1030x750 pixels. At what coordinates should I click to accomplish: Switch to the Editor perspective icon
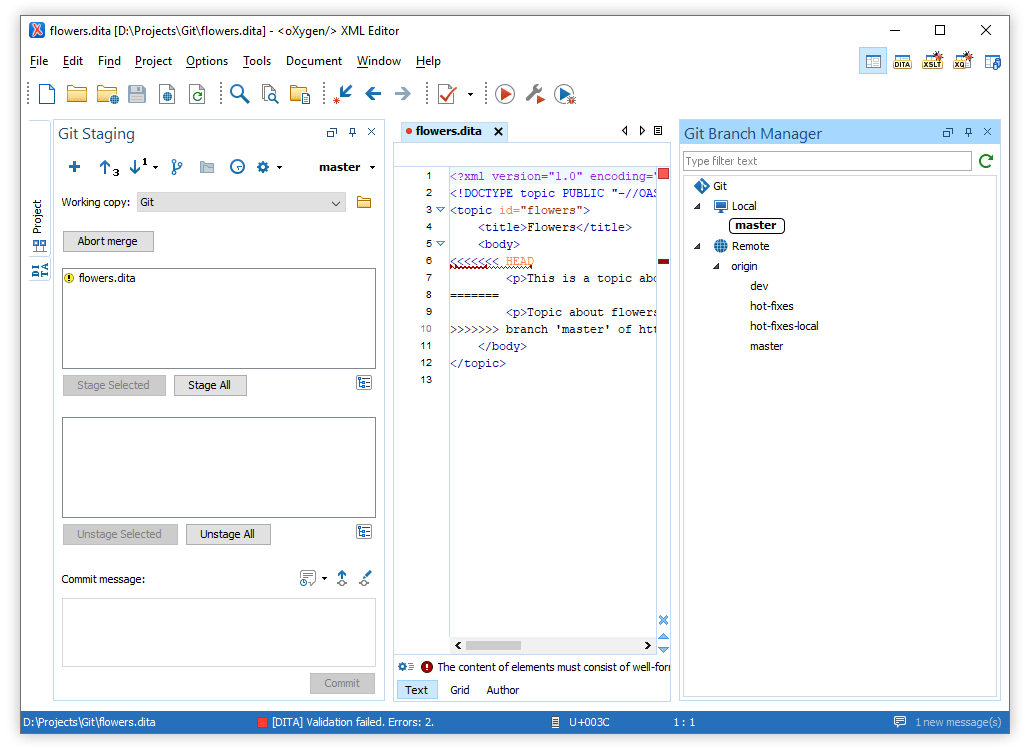tap(873, 62)
